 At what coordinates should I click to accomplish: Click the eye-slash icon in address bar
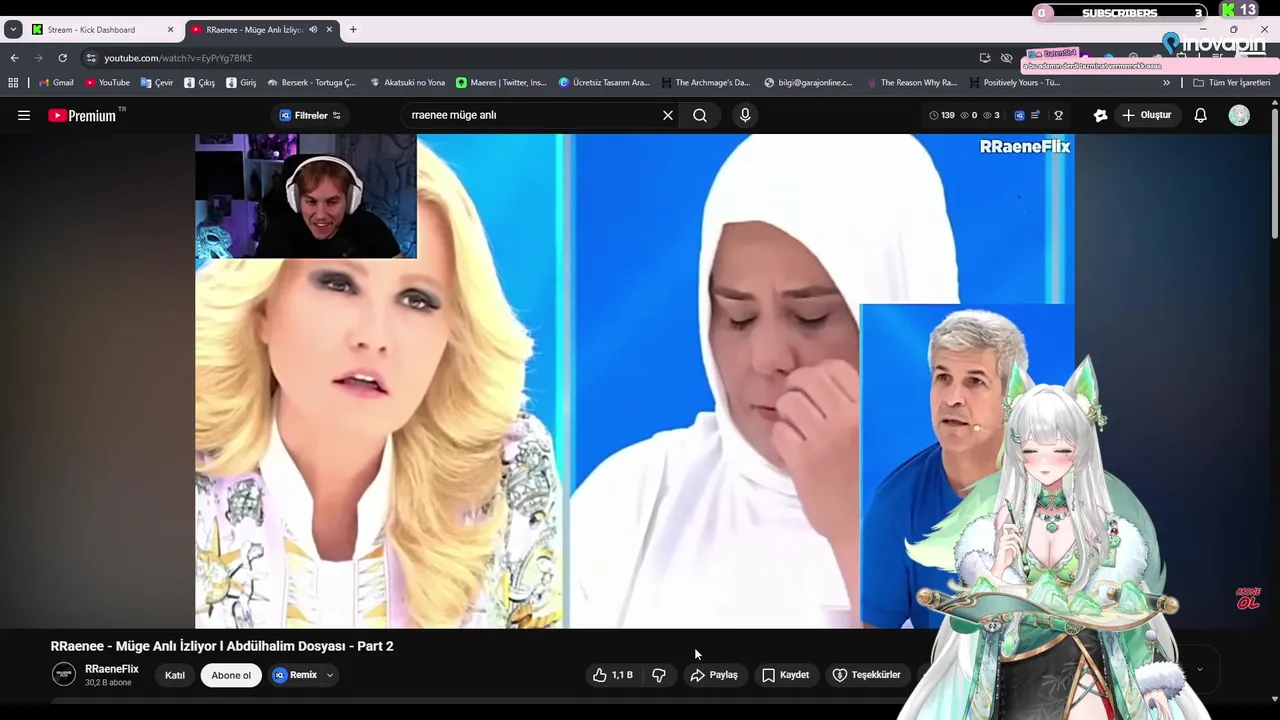[1007, 58]
